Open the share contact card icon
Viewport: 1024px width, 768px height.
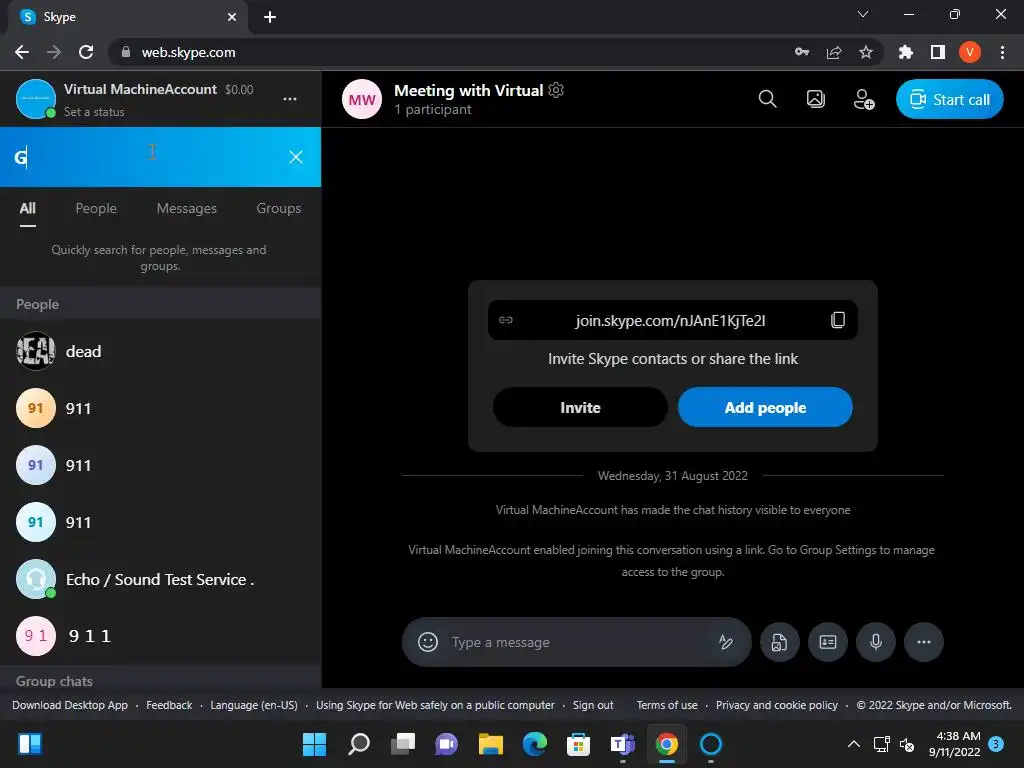(827, 642)
